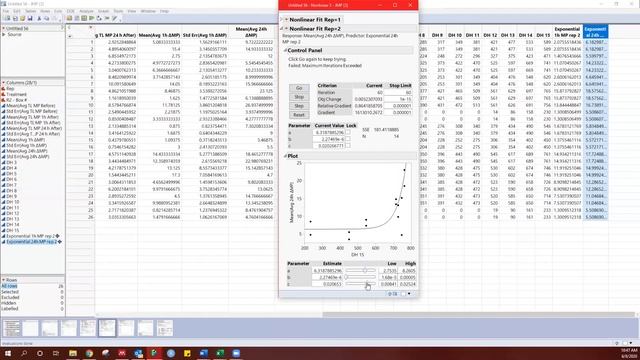Click the Std Err(Avg 1h ΔMP) column header
This screenshot has width=640, height=360.
pos(205,35)
